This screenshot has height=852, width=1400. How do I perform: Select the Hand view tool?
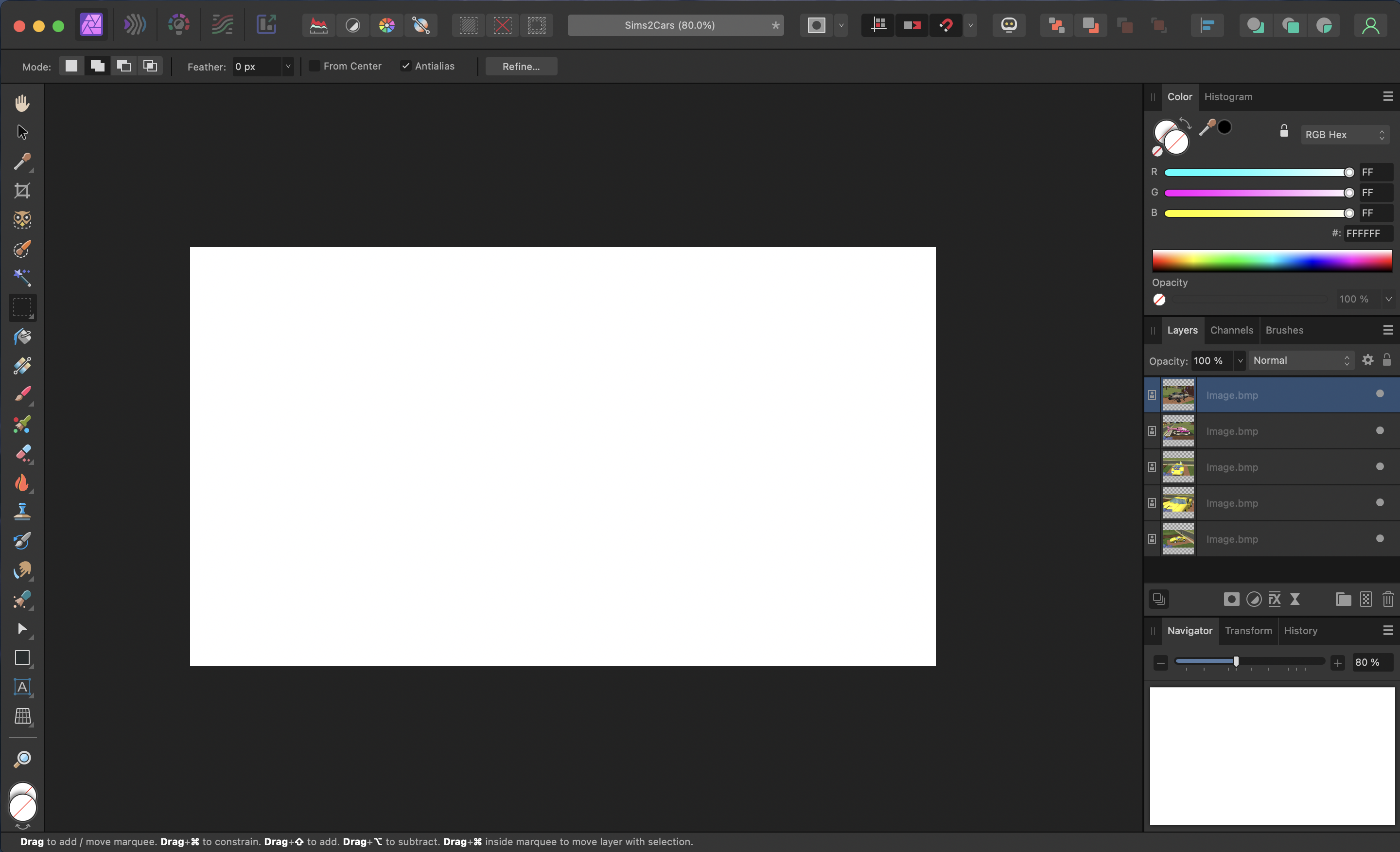click(x=22, y=103)
